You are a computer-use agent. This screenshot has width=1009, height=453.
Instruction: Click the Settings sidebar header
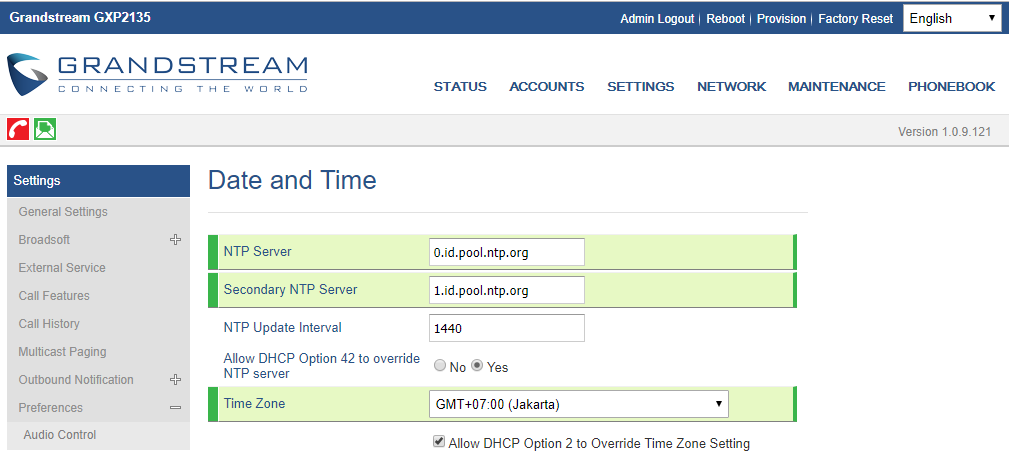point(98,181)
